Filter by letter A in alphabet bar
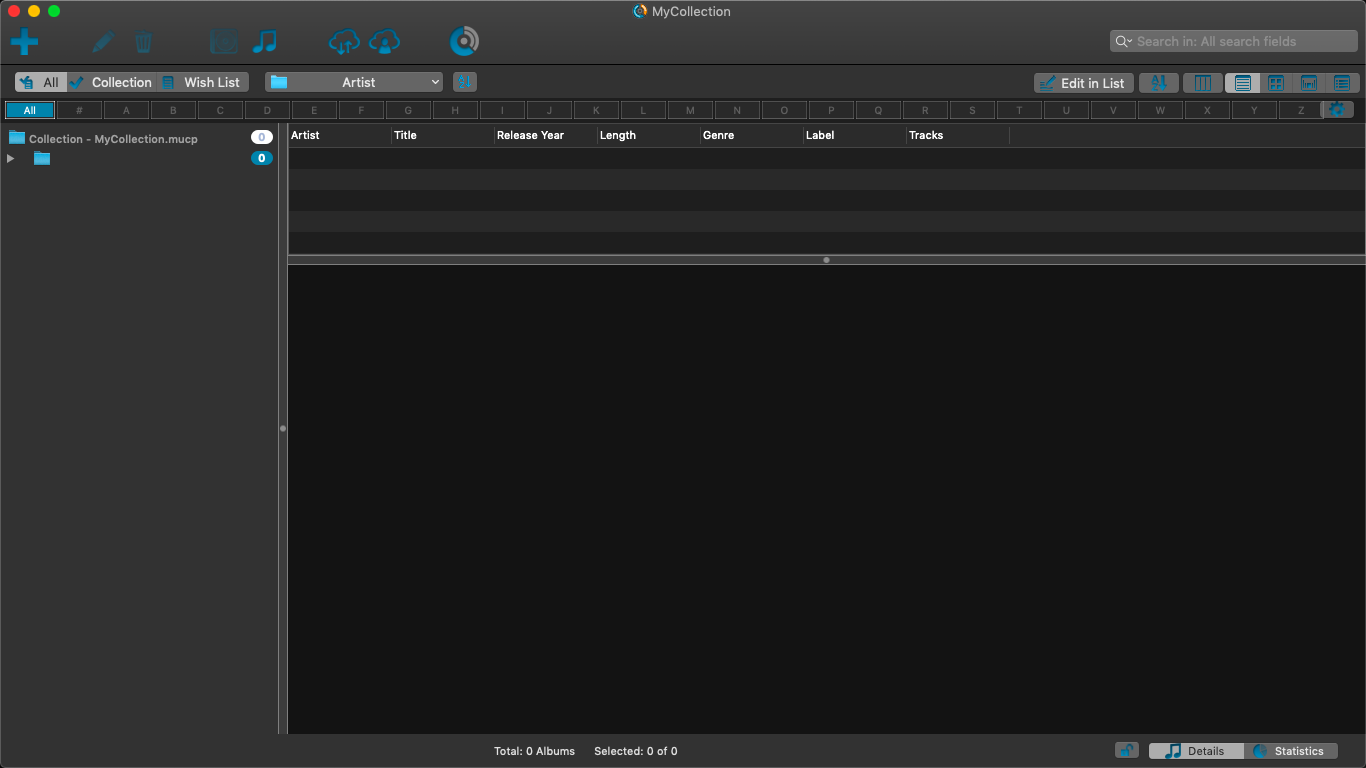 coord(126,110)
